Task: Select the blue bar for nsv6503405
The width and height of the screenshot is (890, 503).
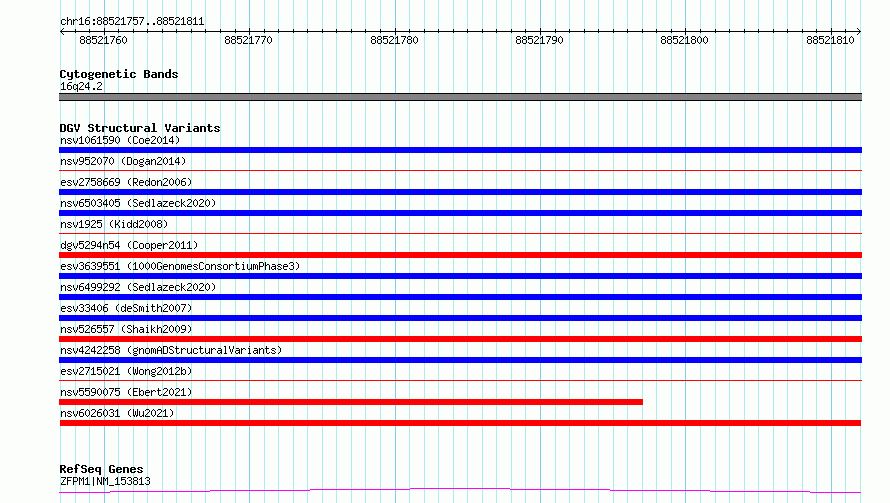Action: click(460, 213)
